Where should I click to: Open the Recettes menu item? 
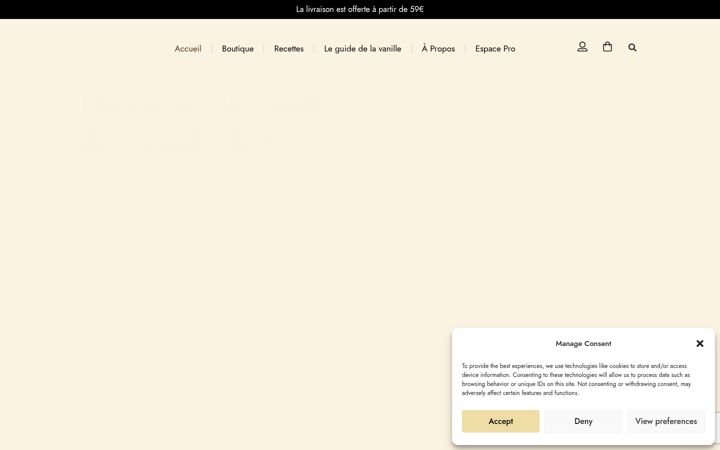(289, 49)
